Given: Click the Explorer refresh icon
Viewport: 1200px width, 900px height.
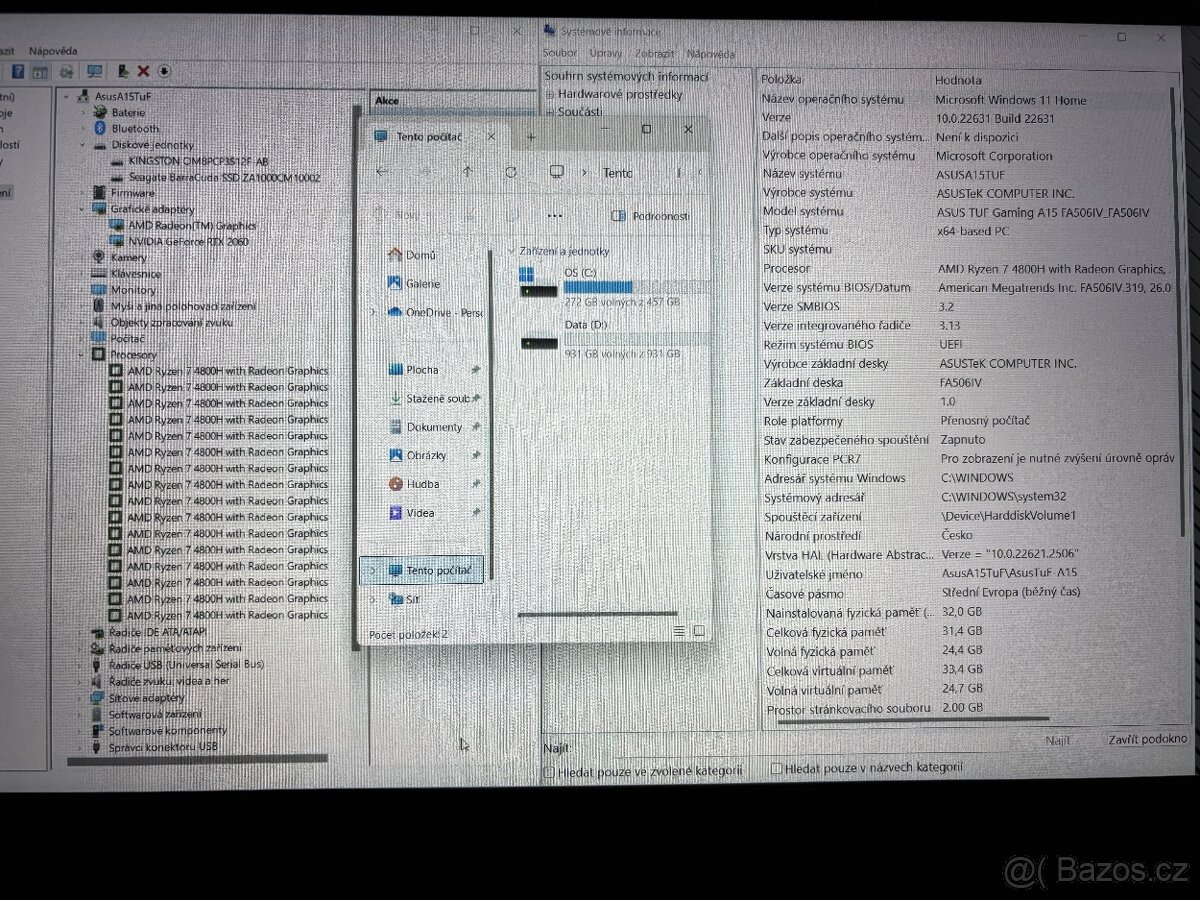Looking at the screenshot, I should [511, 172].
